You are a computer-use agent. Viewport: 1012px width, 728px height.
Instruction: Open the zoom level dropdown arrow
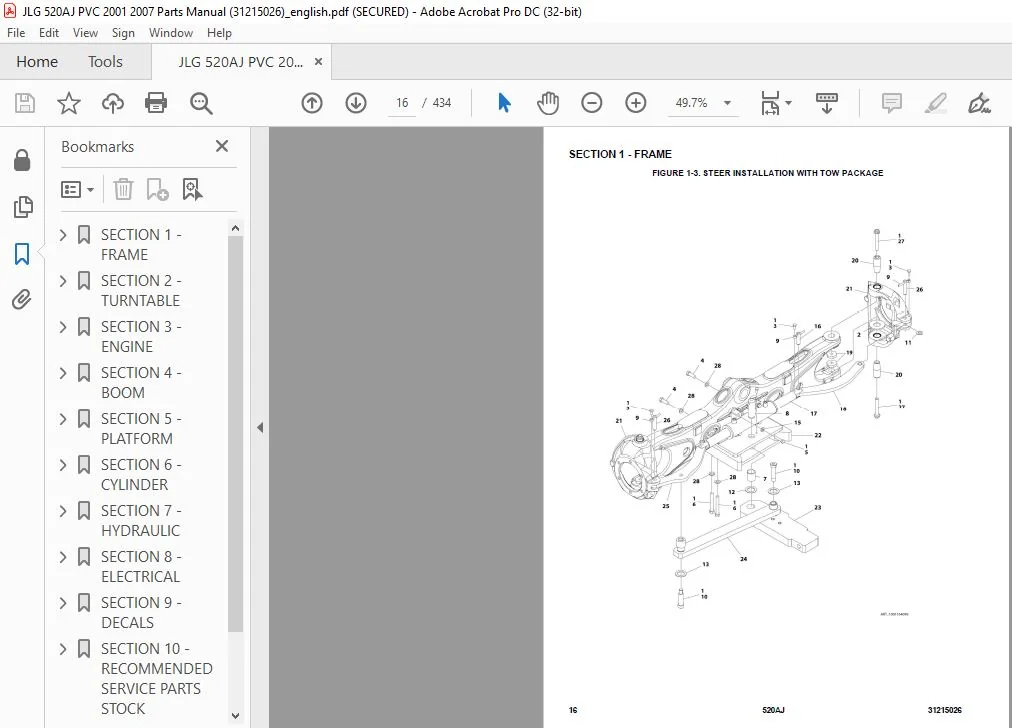click(x=727, y=103)
